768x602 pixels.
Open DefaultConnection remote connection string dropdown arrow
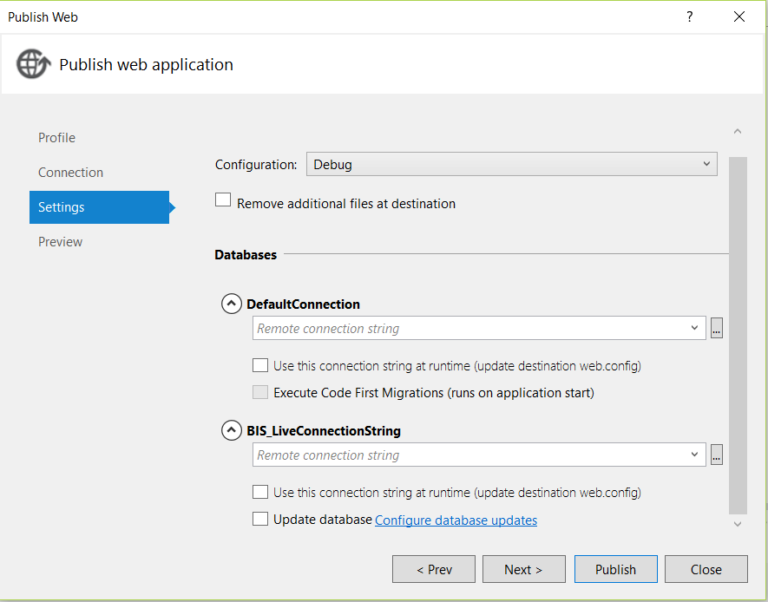tap(695, 328)
